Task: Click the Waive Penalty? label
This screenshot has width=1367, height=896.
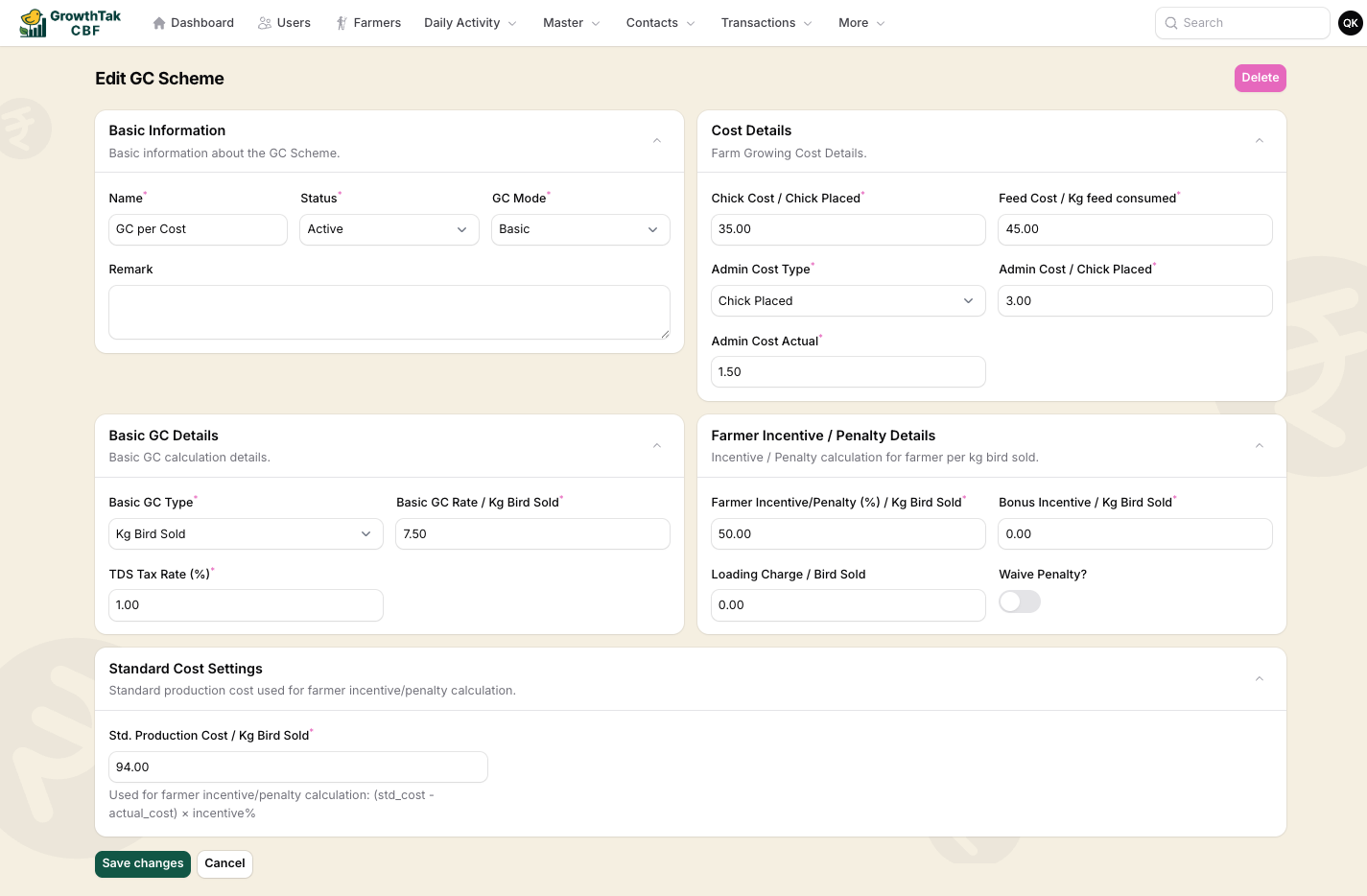Action: 1043,575
